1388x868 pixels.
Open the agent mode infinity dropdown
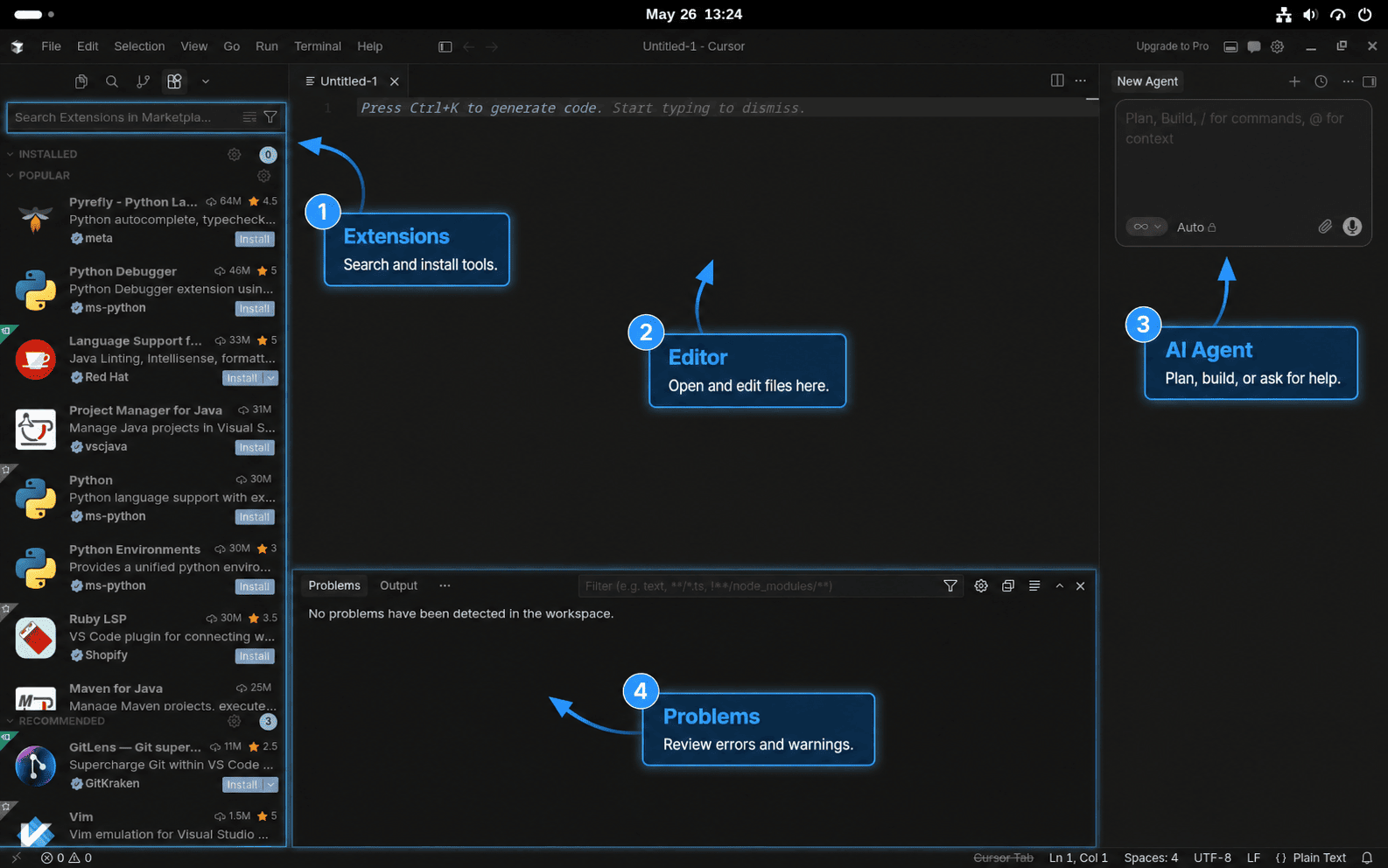click(x=1146, y=227)
